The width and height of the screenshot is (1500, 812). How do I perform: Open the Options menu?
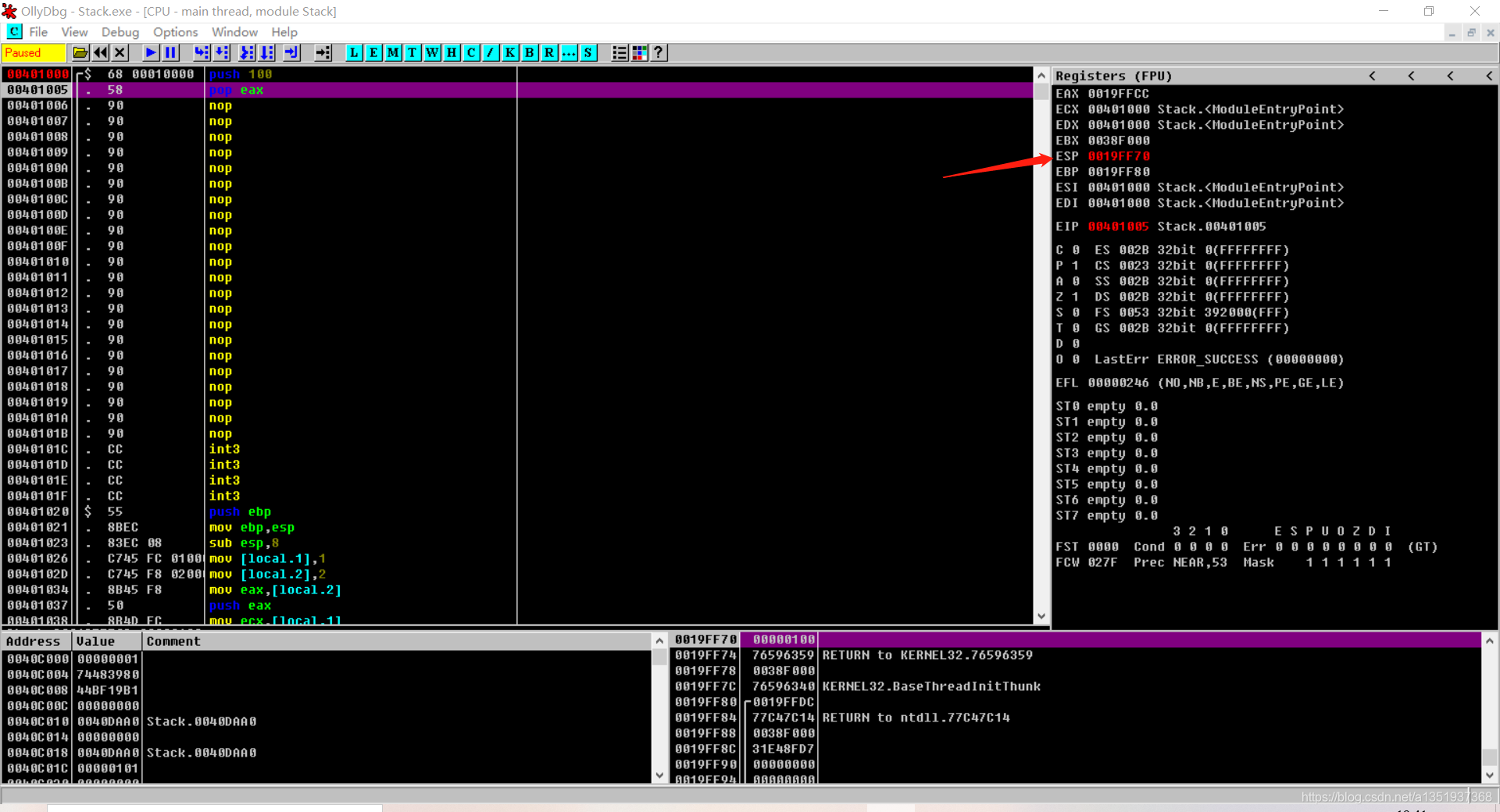pyautogui.click(x=176, y=32)
